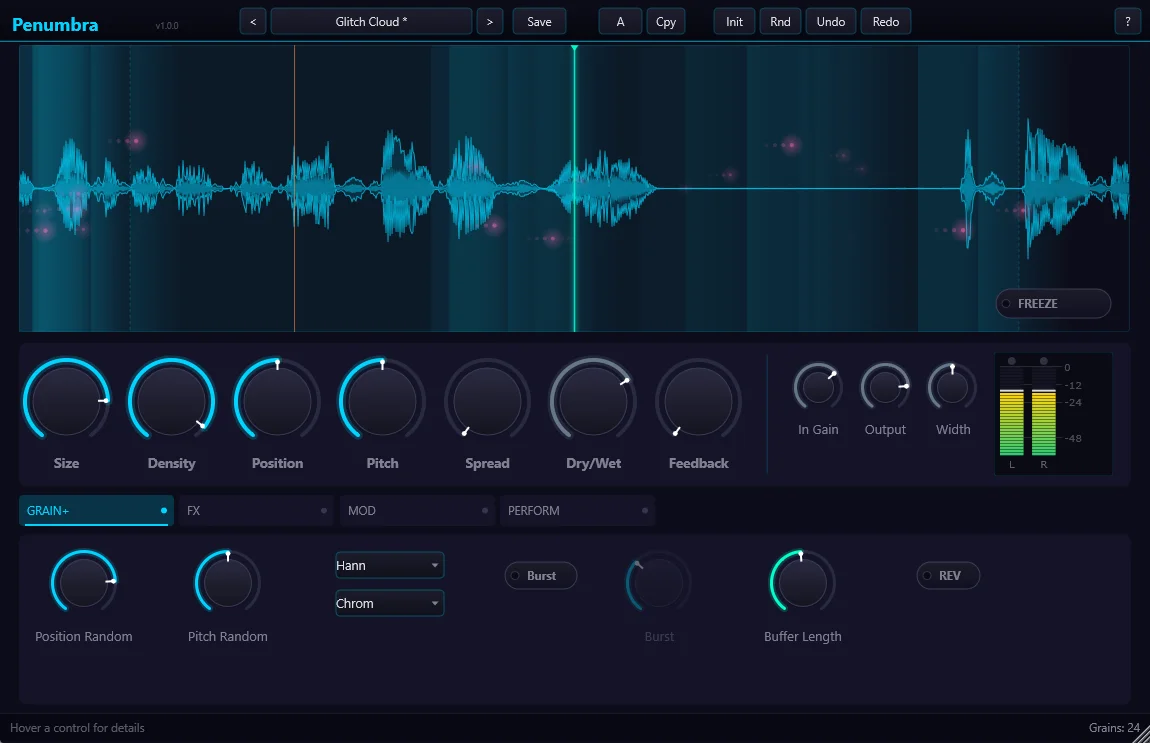
Task: Click the Output knob
Action: point(885,387)
